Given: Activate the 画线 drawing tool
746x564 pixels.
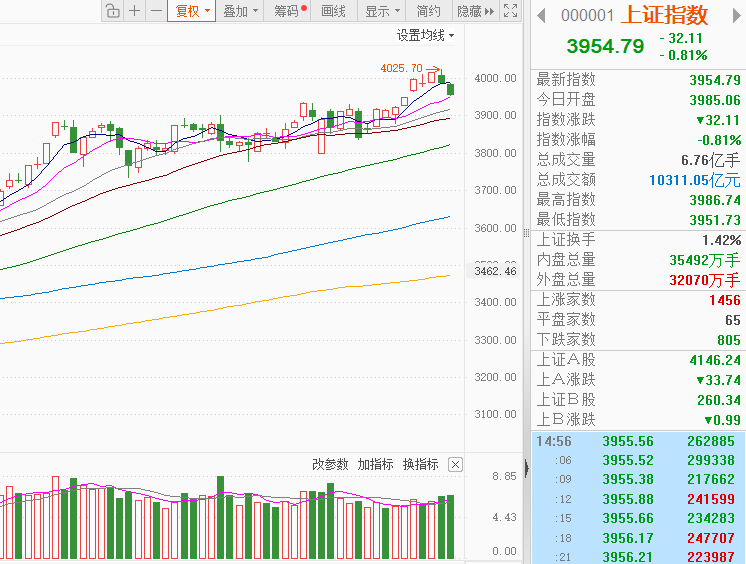Looking at the screenshot, I should (x=334, y=11).
